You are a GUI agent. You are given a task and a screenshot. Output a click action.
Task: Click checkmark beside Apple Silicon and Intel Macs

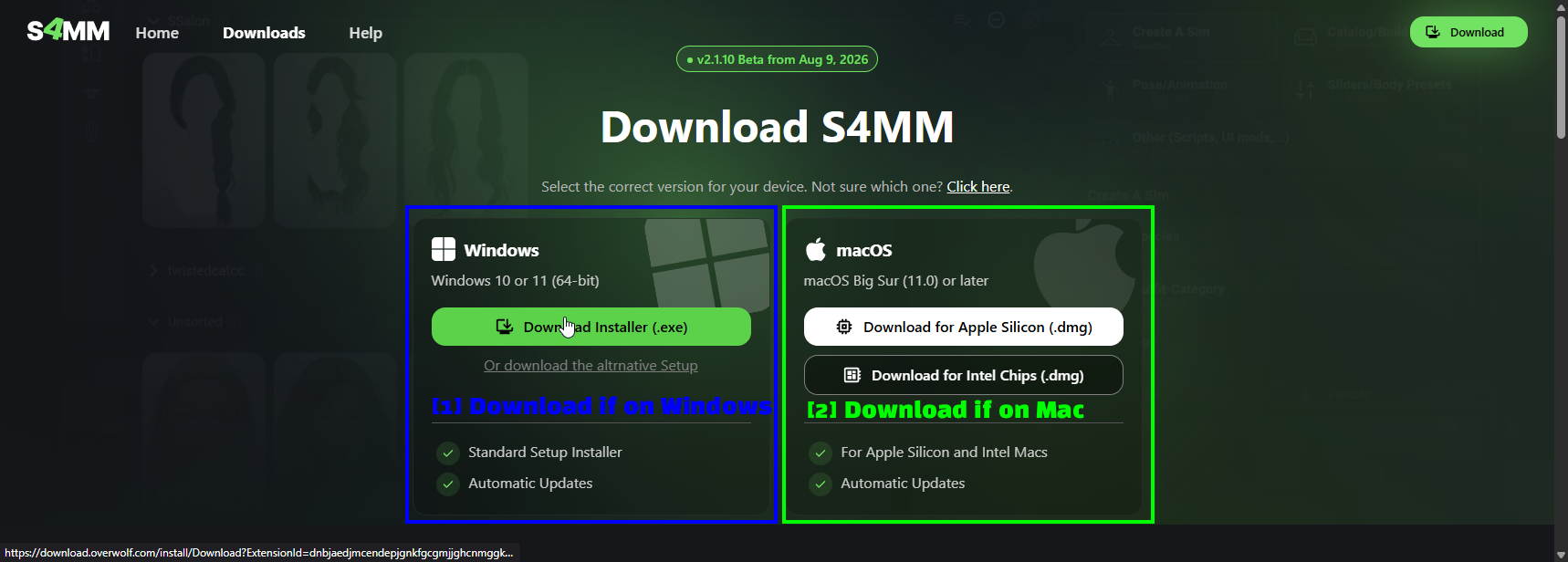pyautogui.click(x=821, y=453)
